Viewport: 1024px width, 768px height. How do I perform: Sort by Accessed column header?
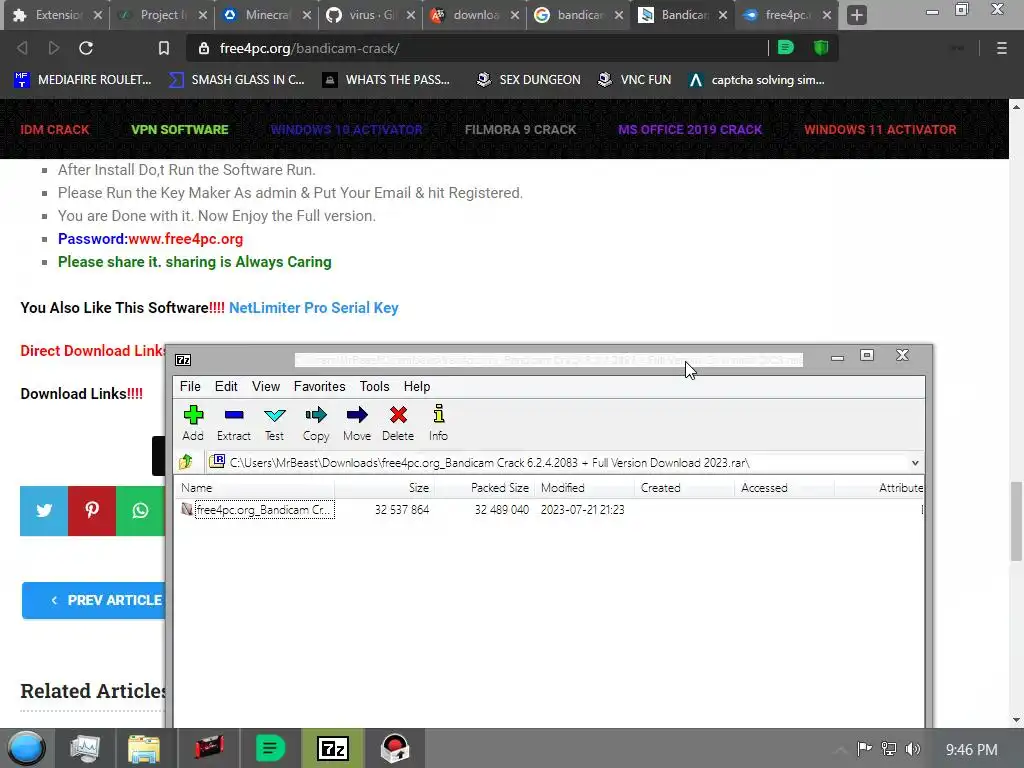(784, 488)
